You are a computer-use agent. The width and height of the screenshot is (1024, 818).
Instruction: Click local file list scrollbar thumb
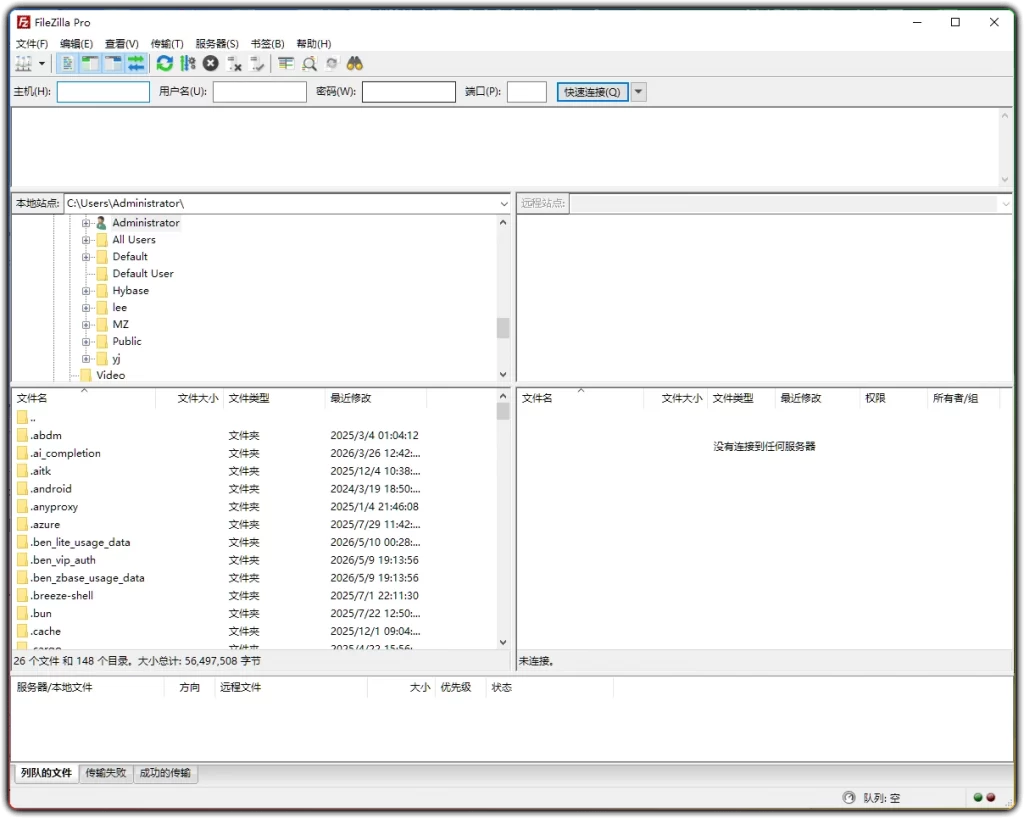(x=503, y=411)
